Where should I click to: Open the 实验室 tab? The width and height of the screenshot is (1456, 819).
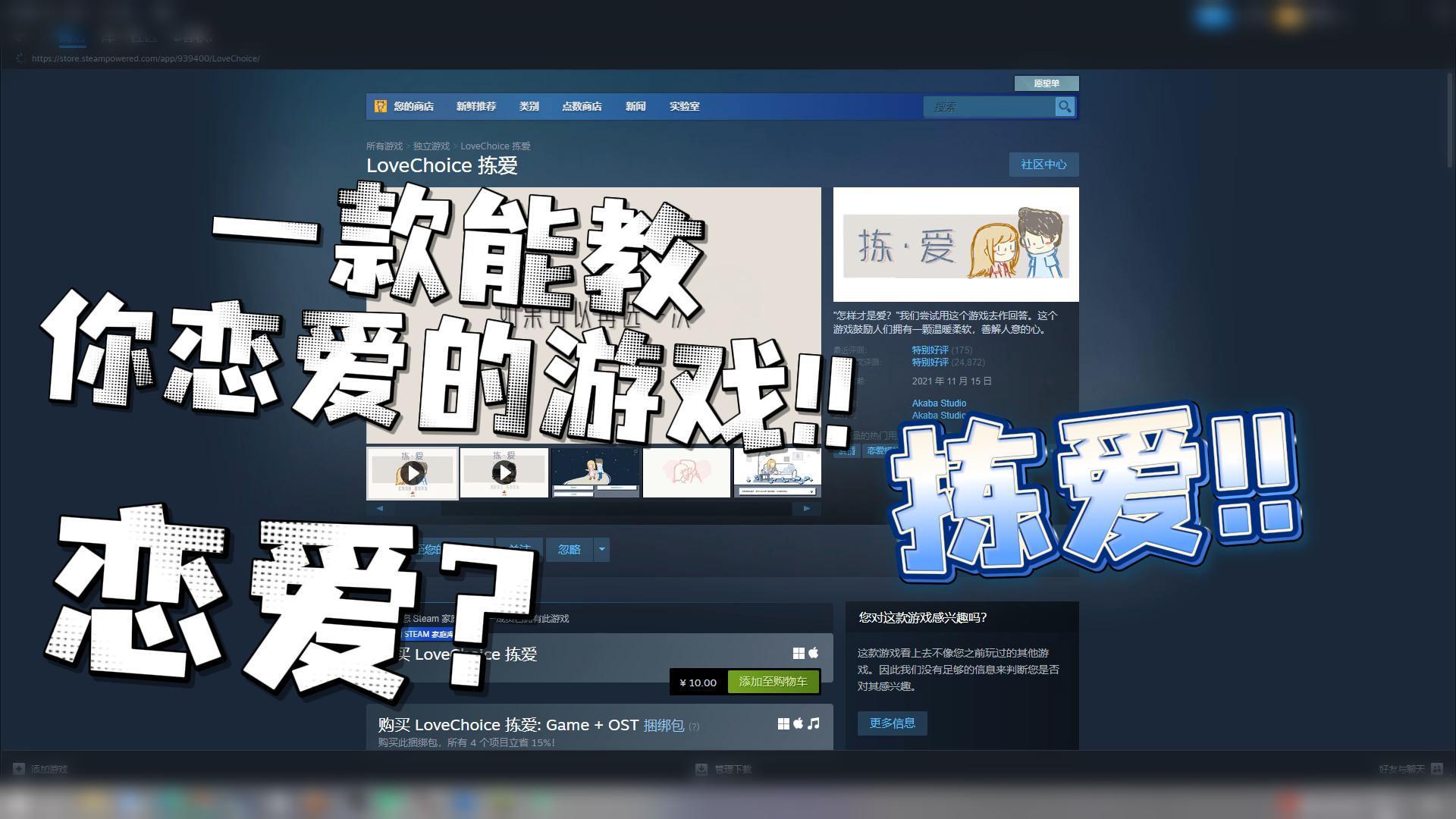coord(684,107)
